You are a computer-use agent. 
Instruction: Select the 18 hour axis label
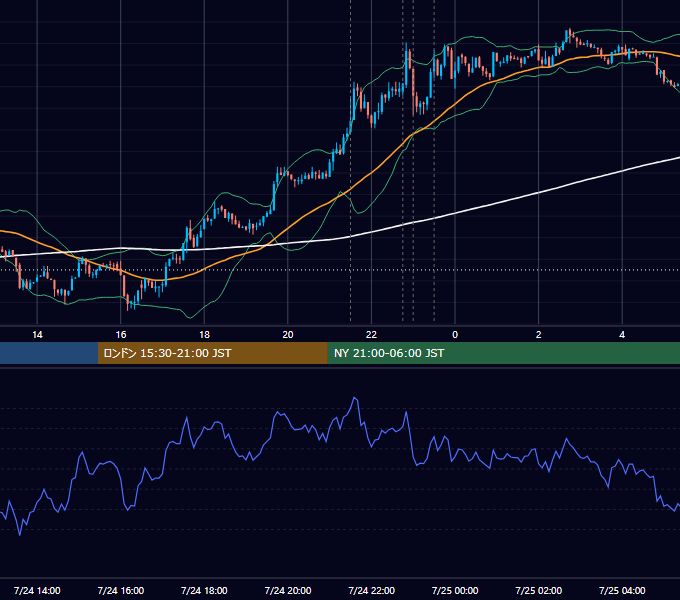point(204,335)
